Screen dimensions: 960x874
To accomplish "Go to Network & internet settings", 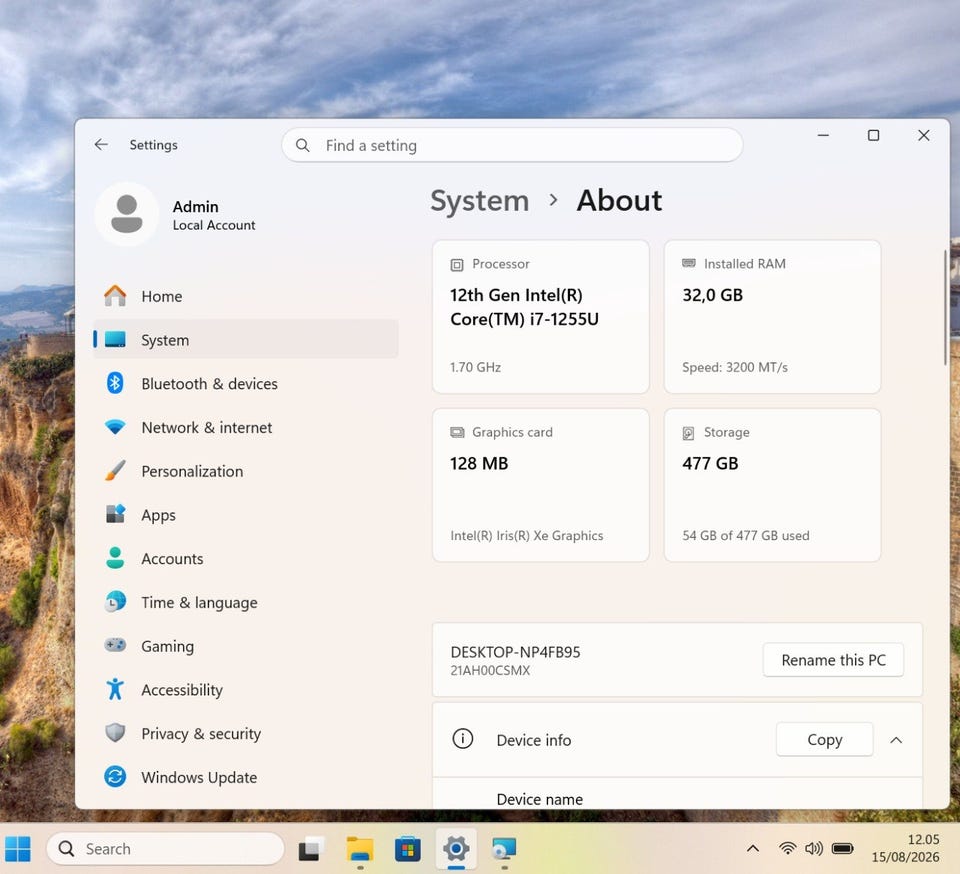I will pyautogui.click(x=246, y=427).
